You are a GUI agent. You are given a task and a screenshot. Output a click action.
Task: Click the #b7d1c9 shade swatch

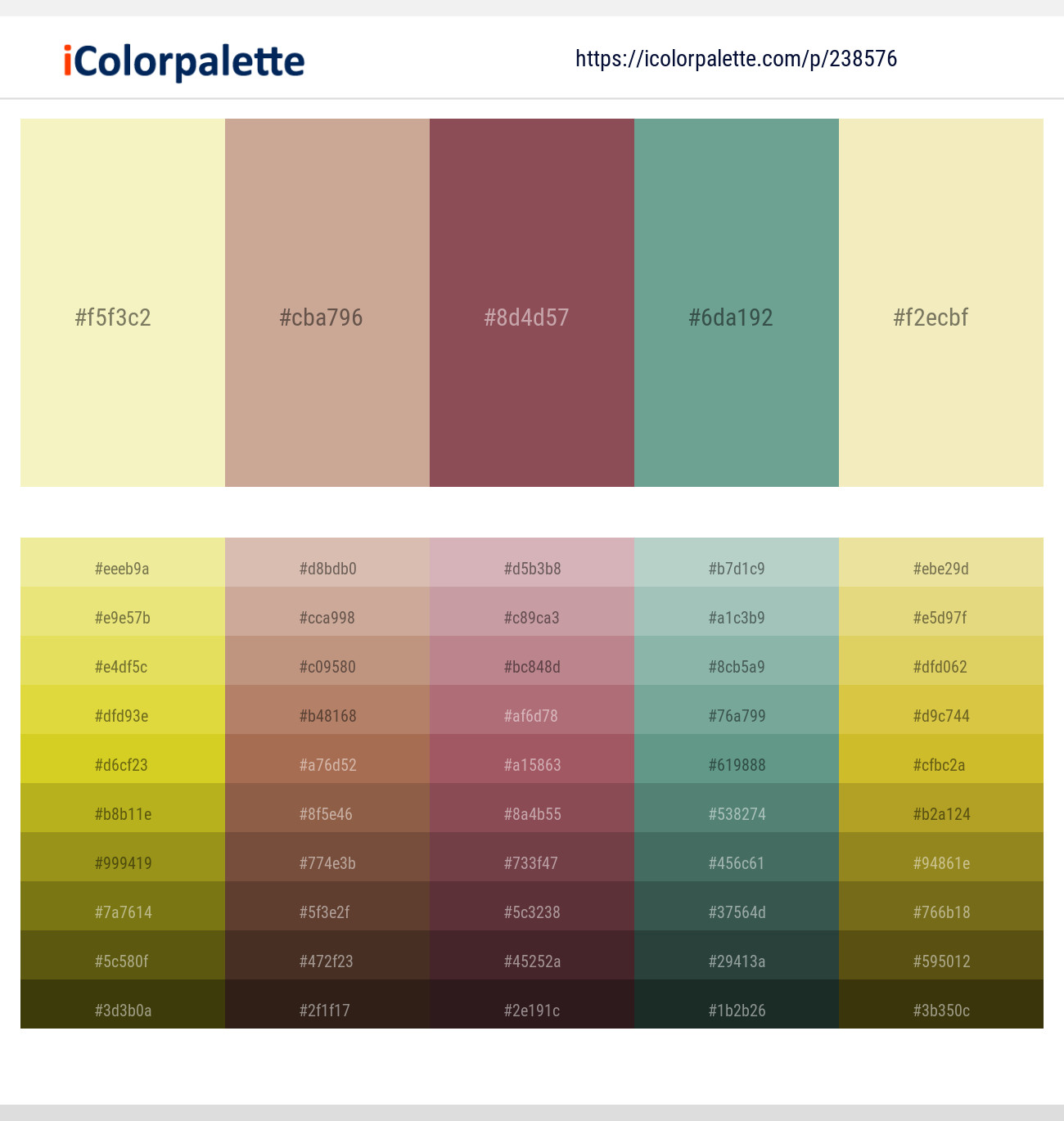pos(736,569)
